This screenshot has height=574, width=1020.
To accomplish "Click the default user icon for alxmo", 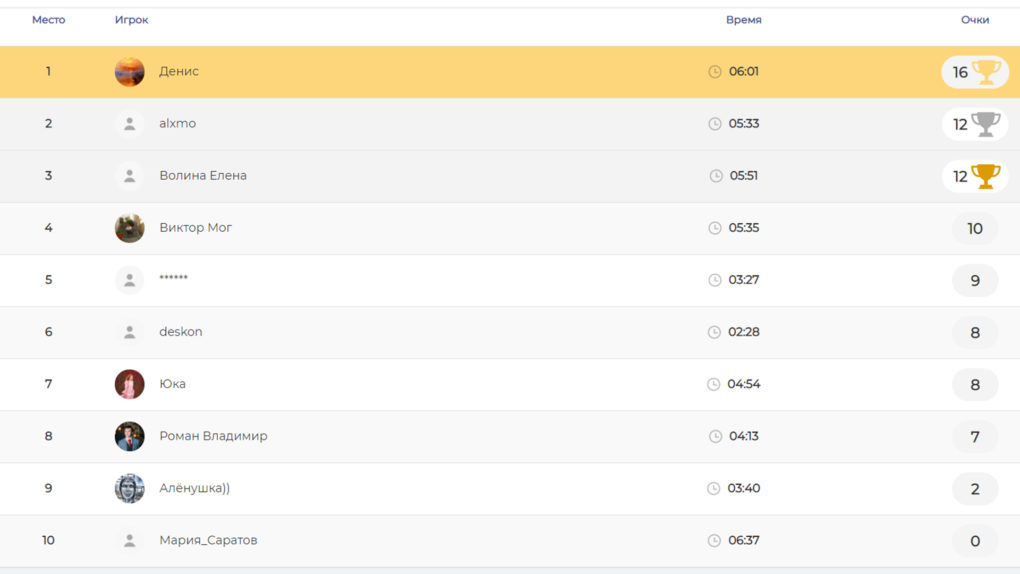I will (x=130, y=124).
